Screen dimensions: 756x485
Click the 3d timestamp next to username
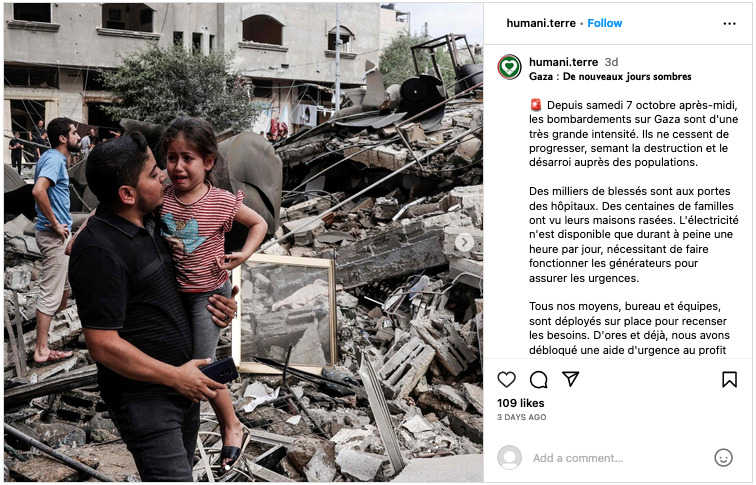611,62
